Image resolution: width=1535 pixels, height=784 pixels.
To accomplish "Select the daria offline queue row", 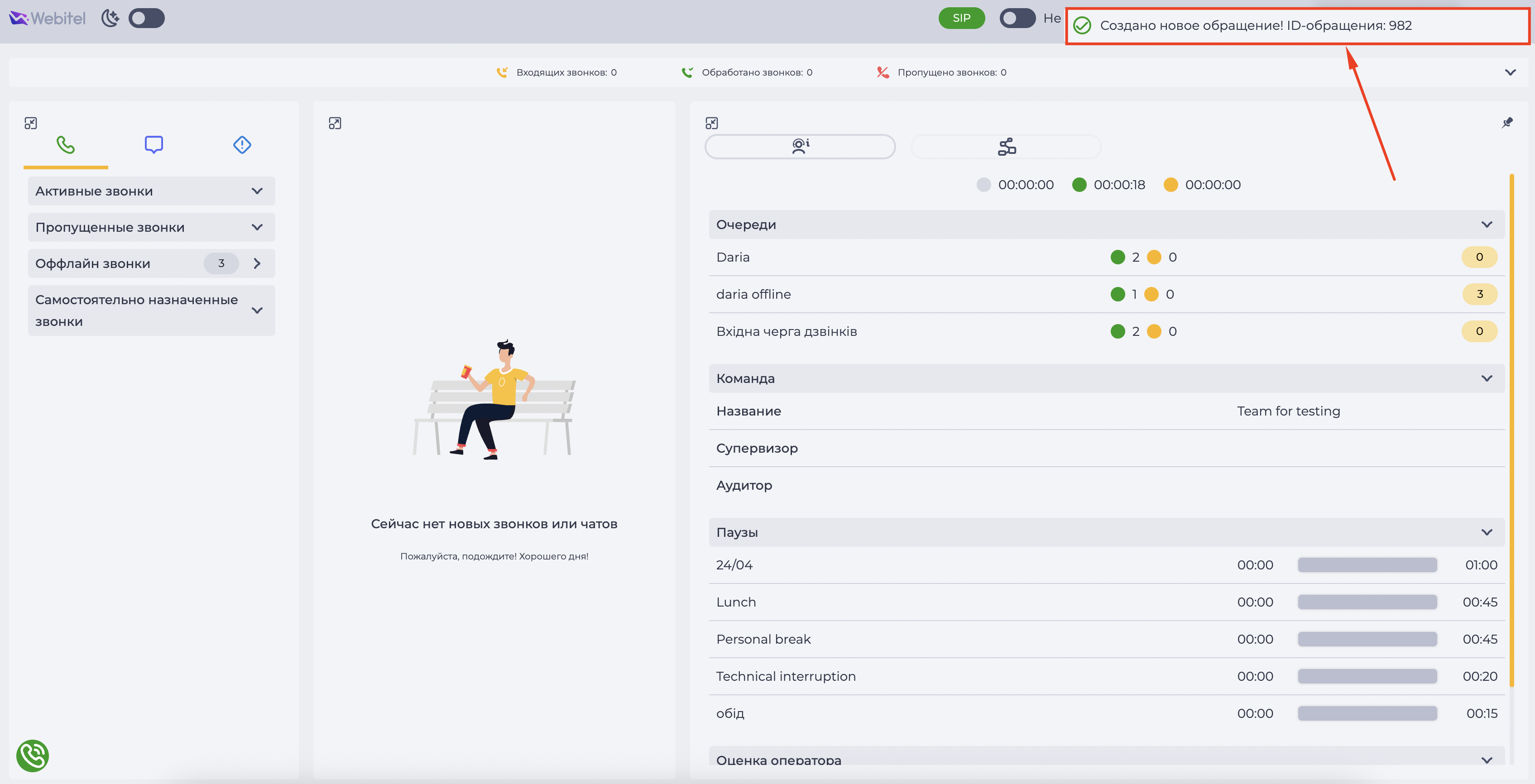I will coord(1107,294).
